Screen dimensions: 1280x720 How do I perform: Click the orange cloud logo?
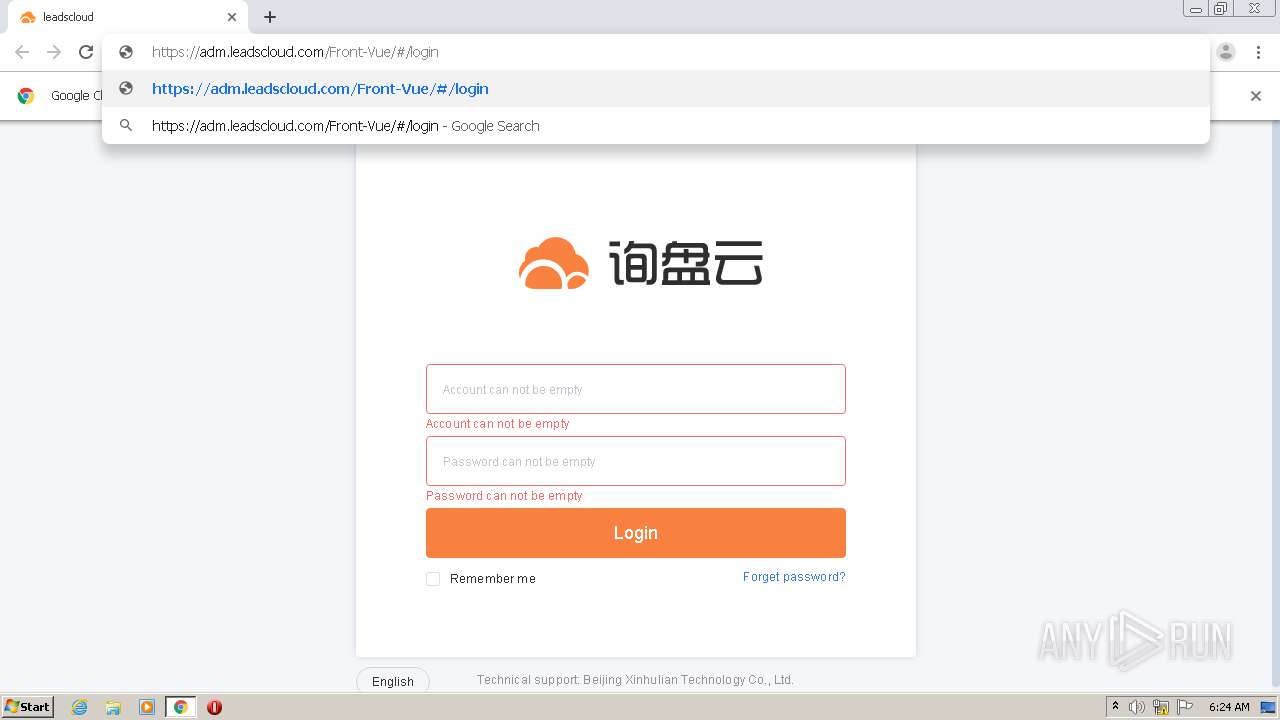pos(554,264)
